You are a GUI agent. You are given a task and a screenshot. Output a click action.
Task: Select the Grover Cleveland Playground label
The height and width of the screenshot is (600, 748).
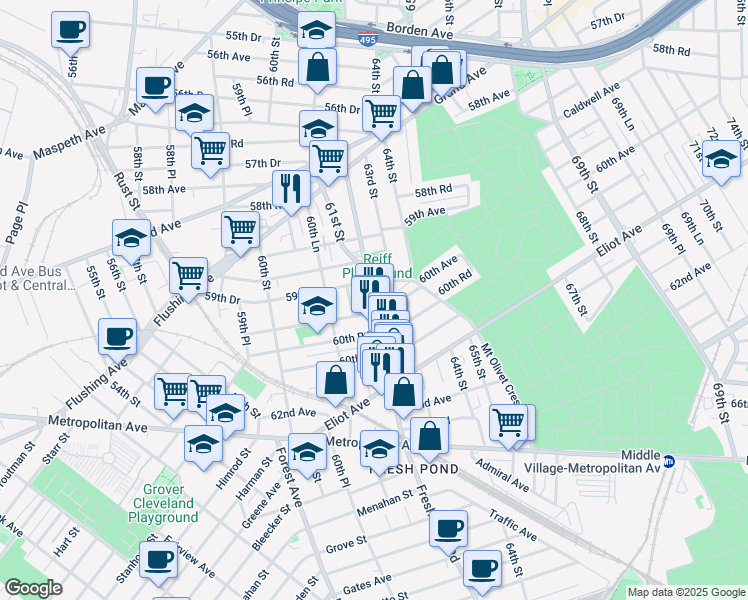click(163, 510)
